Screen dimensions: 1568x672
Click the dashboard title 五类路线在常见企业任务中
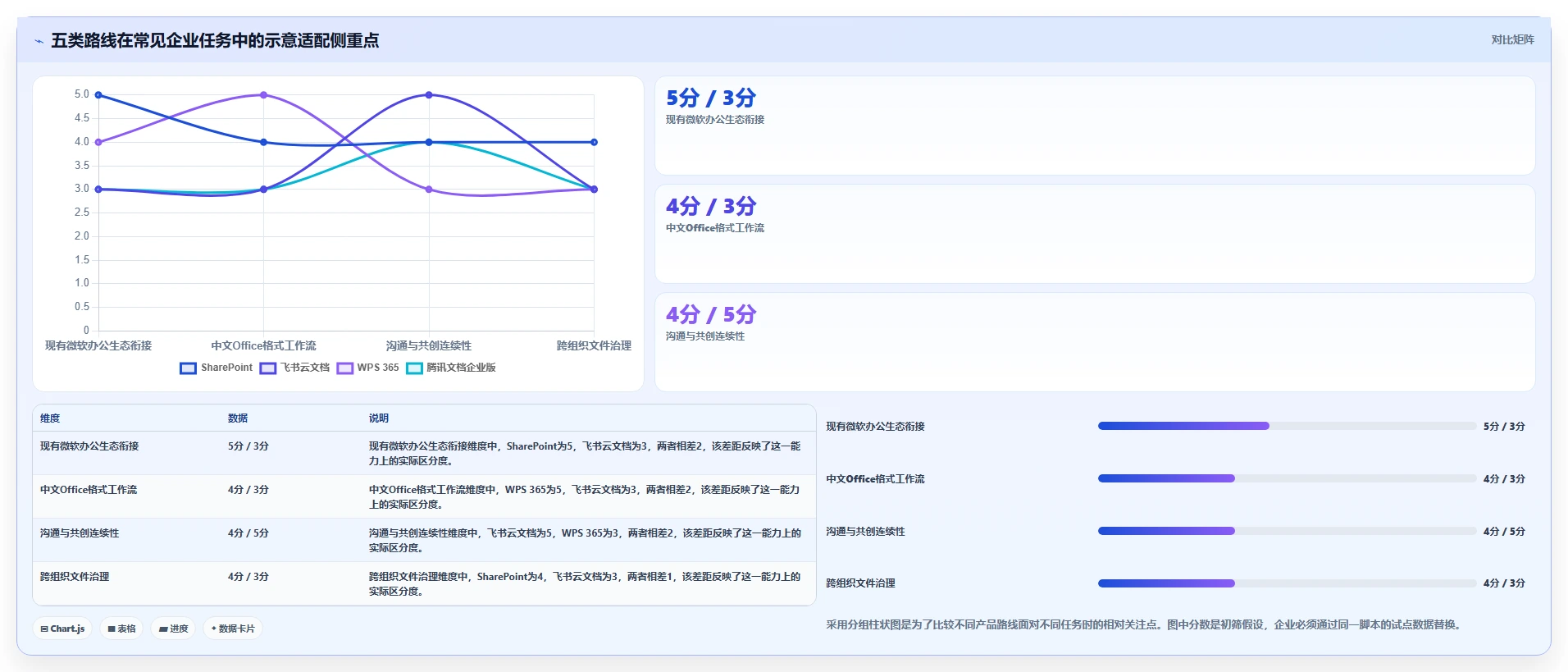click(x=215, y=41)
